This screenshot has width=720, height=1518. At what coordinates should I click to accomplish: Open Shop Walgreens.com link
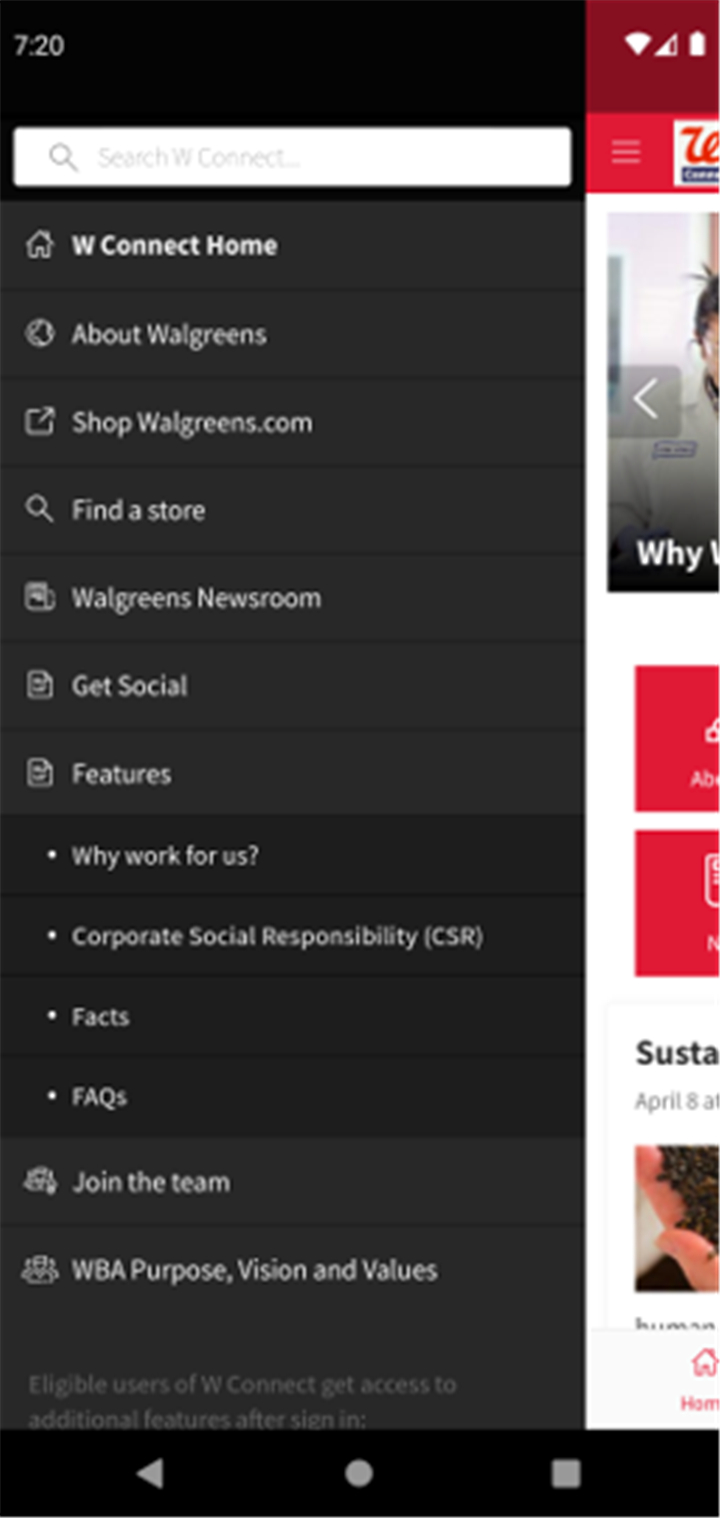(x=292, y=421)
